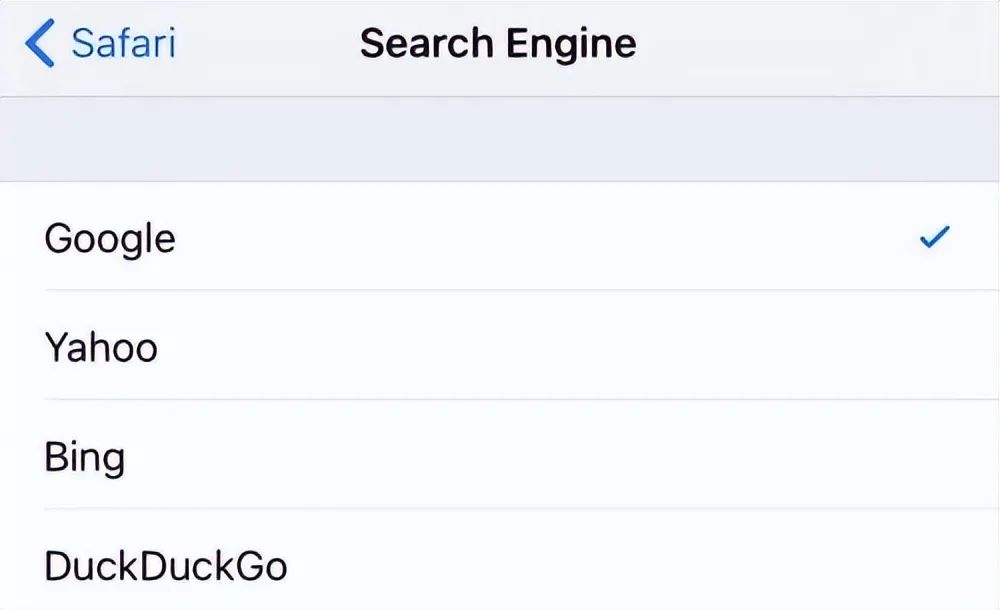Click the gray section header above Google
Image resolution: width=1000 pixels, height=610 pixels.
(500, 139)
